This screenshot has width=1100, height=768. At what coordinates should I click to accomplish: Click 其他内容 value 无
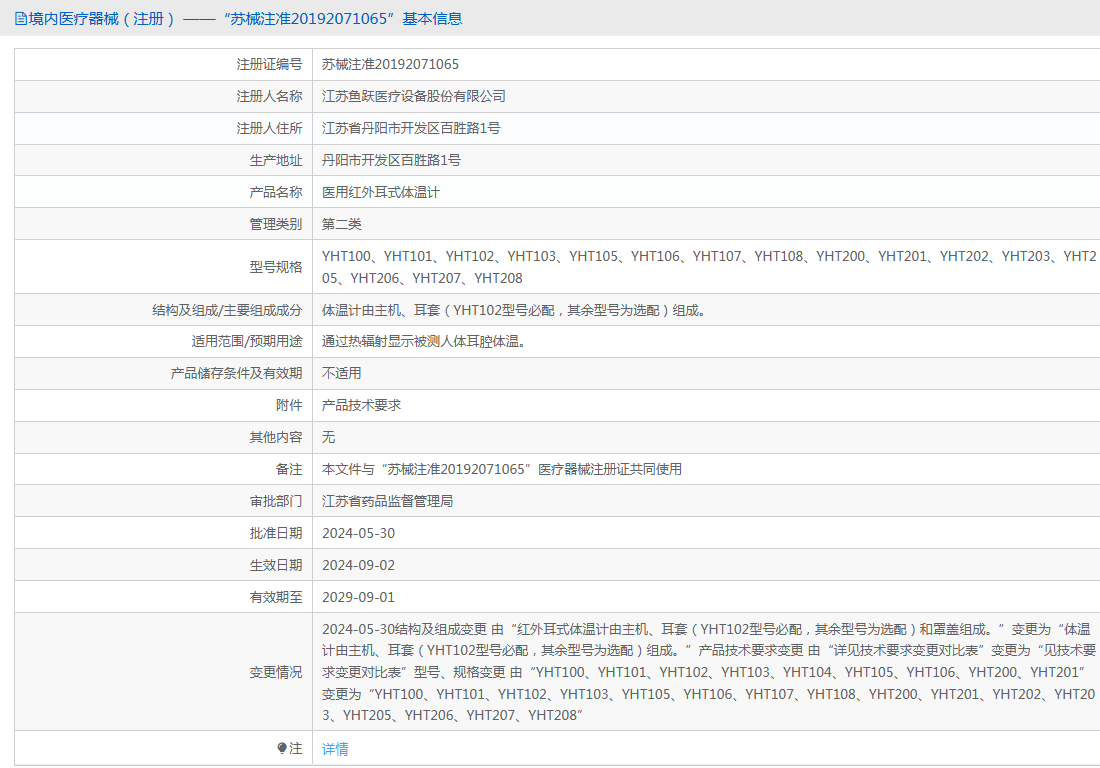coord(328,438)
